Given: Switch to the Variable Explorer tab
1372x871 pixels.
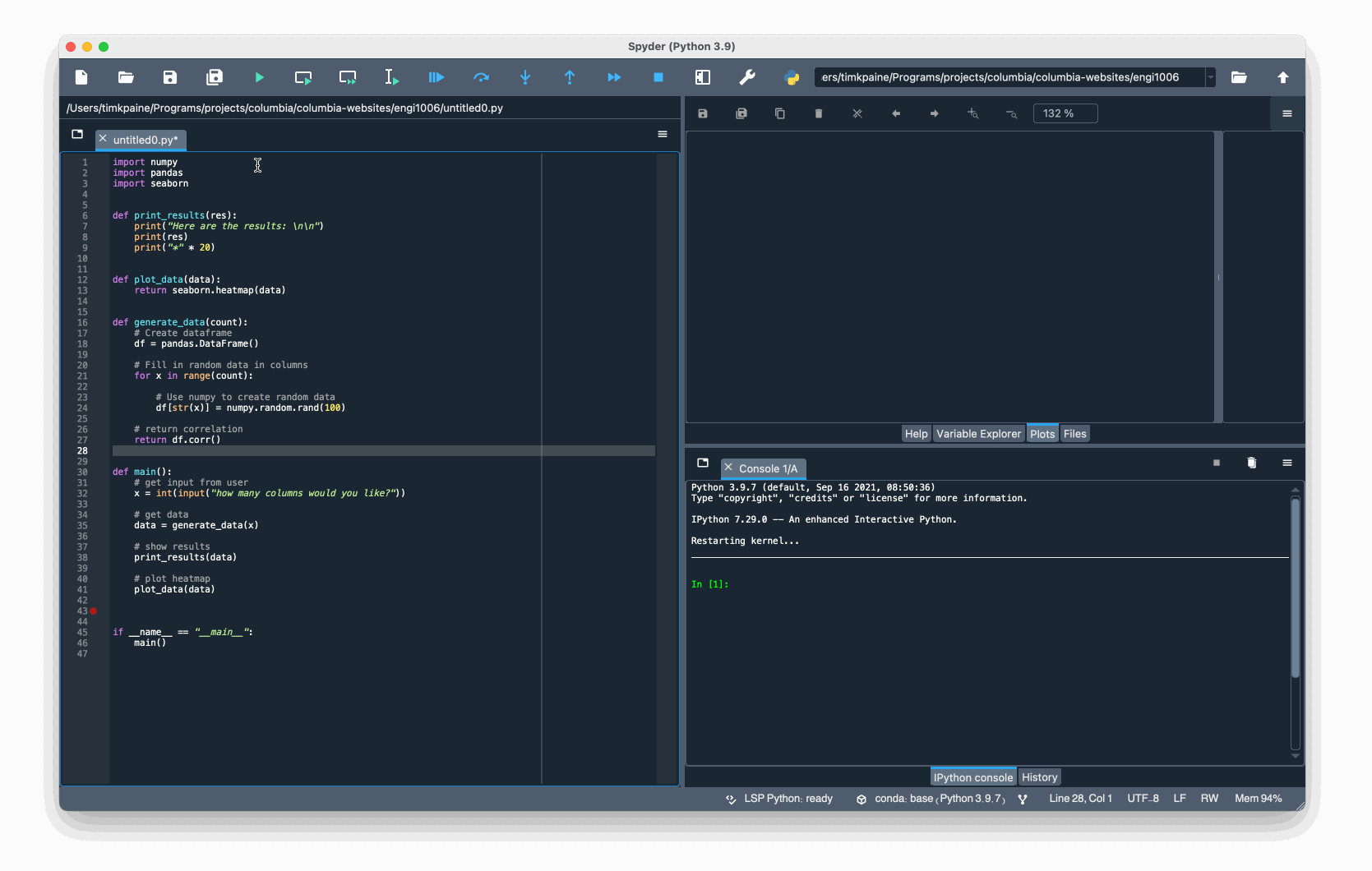Looking at the screenshot, I should (x=978, y=434).
